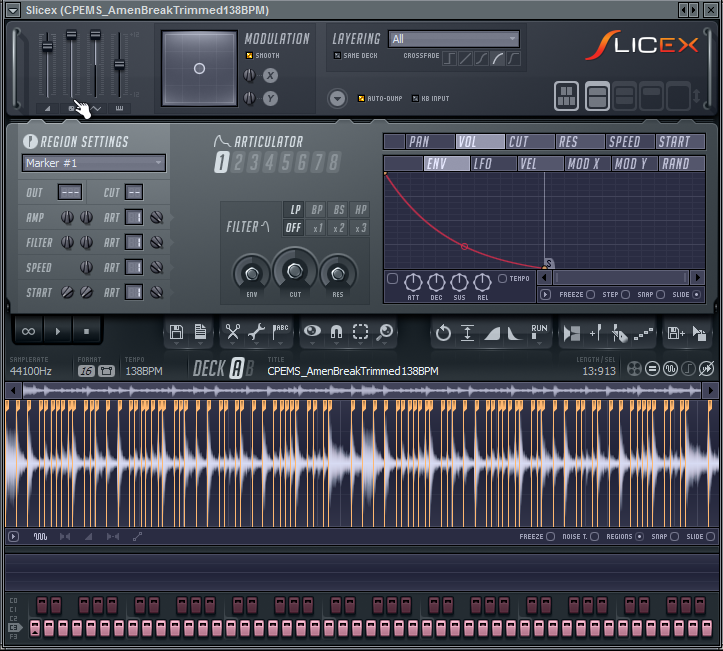This screenshot has height=651, width=723.
Task: Click the keyboard icon under rightmost fader
Action: click(x=119, y=108)
